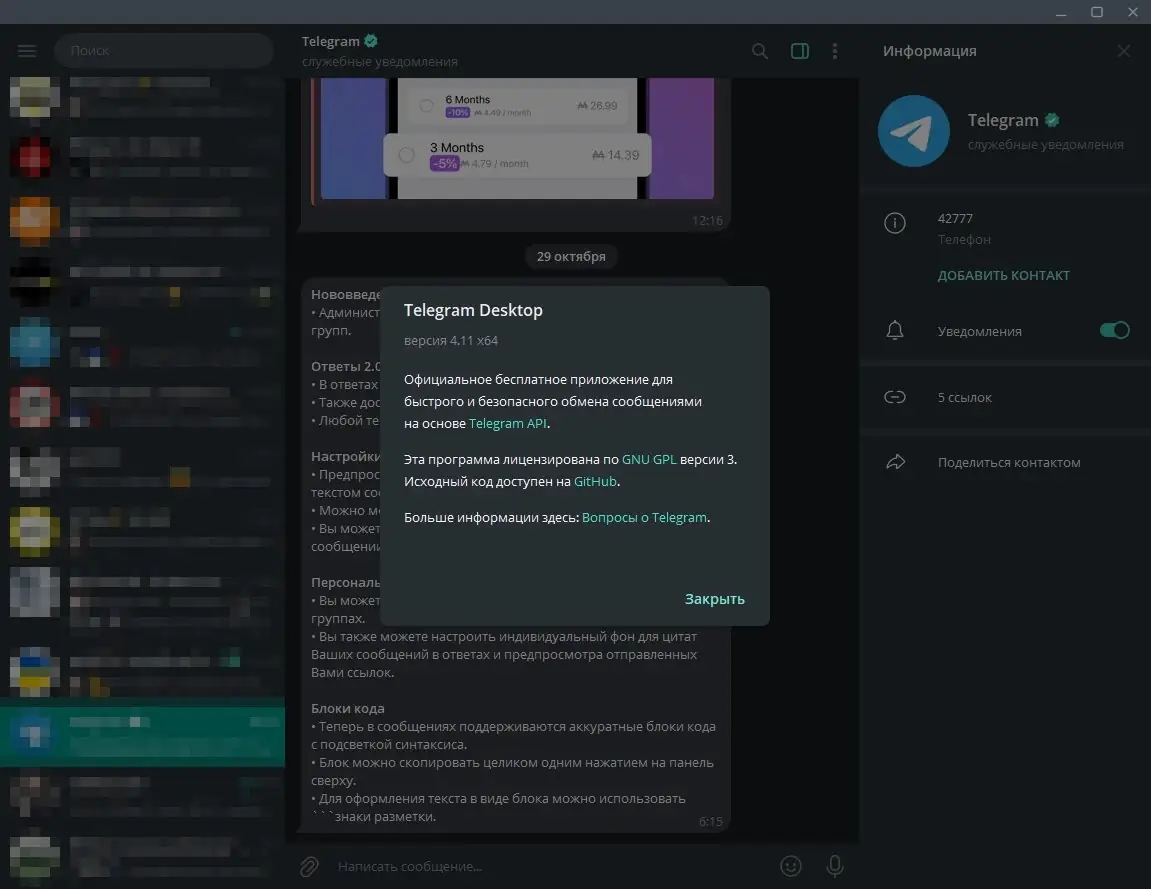Open the Telegram profile avatar in info panel
Screen dimensions: 1151x889
tap(913, 131)
